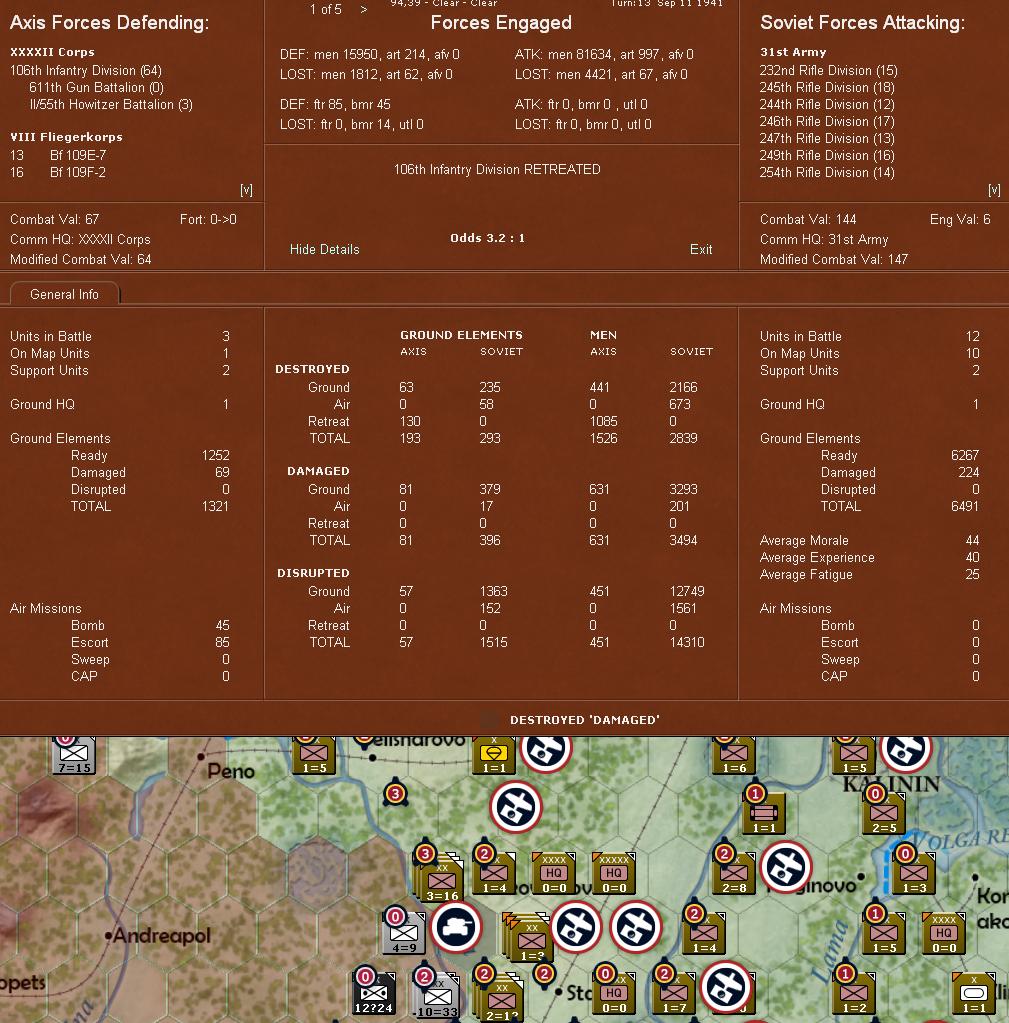Click air battle marker beside the 2=8 counter
The height and width of the screenshot is (1023, 1009).
click(x=786, y=867)
